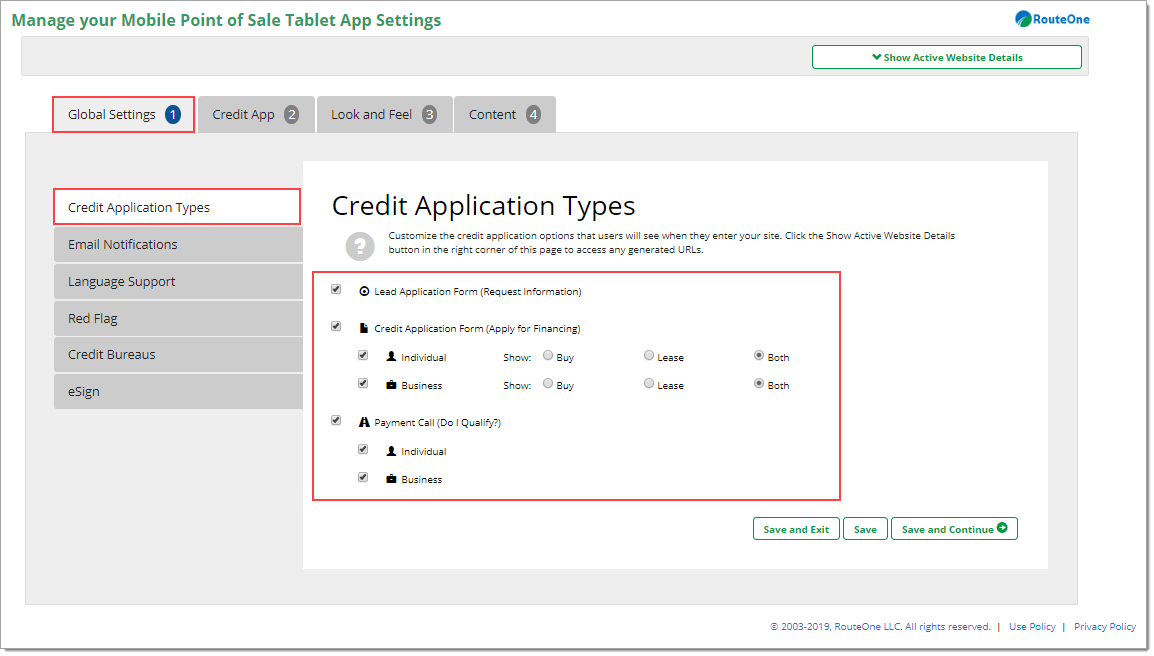Toggle Individual checkbox under Payment Call
This screenshot has width=1154, height=656.
pyautogui.click(x=363, y=449)
